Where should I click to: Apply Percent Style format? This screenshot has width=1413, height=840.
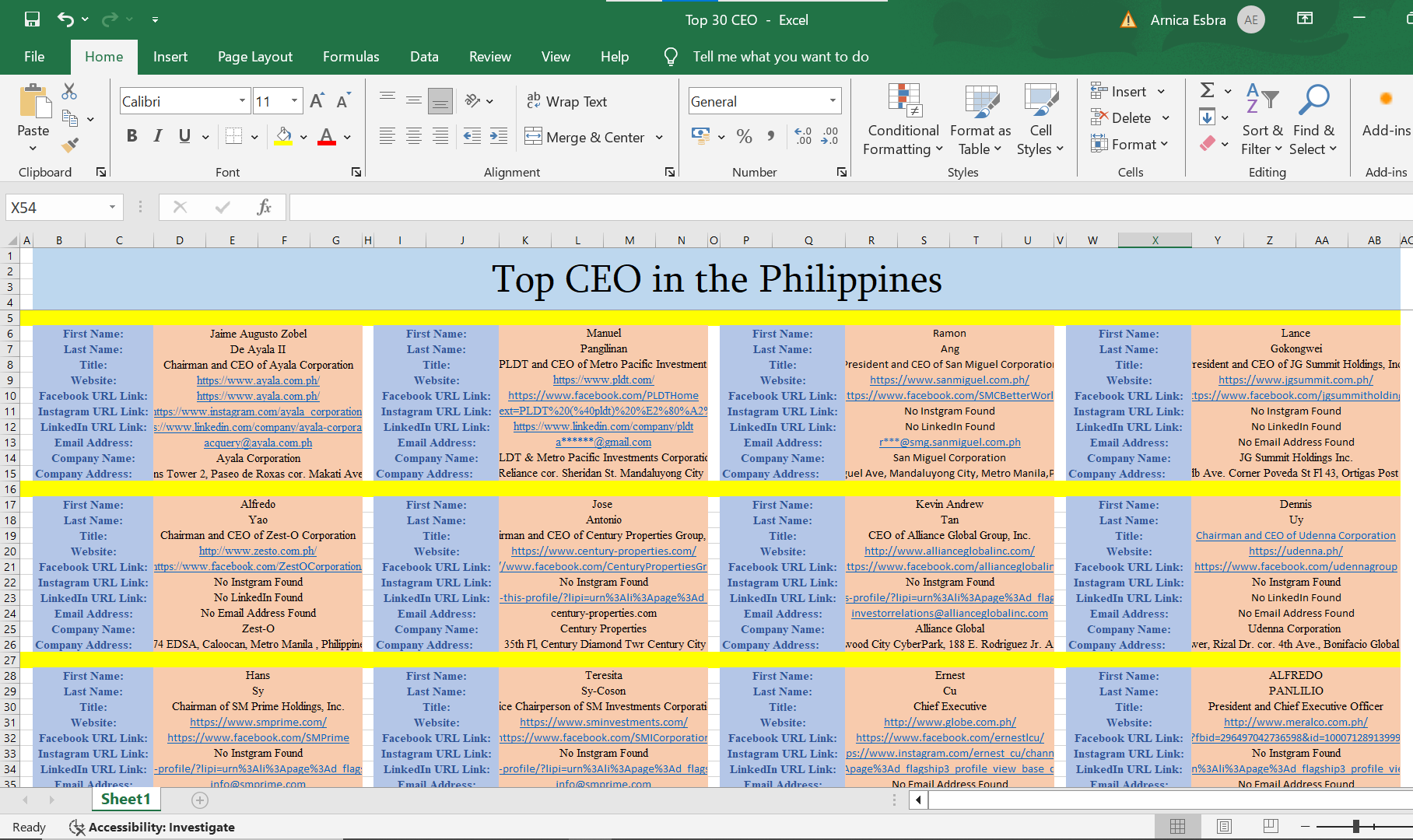pyautogui.click(x=745, y=137)
